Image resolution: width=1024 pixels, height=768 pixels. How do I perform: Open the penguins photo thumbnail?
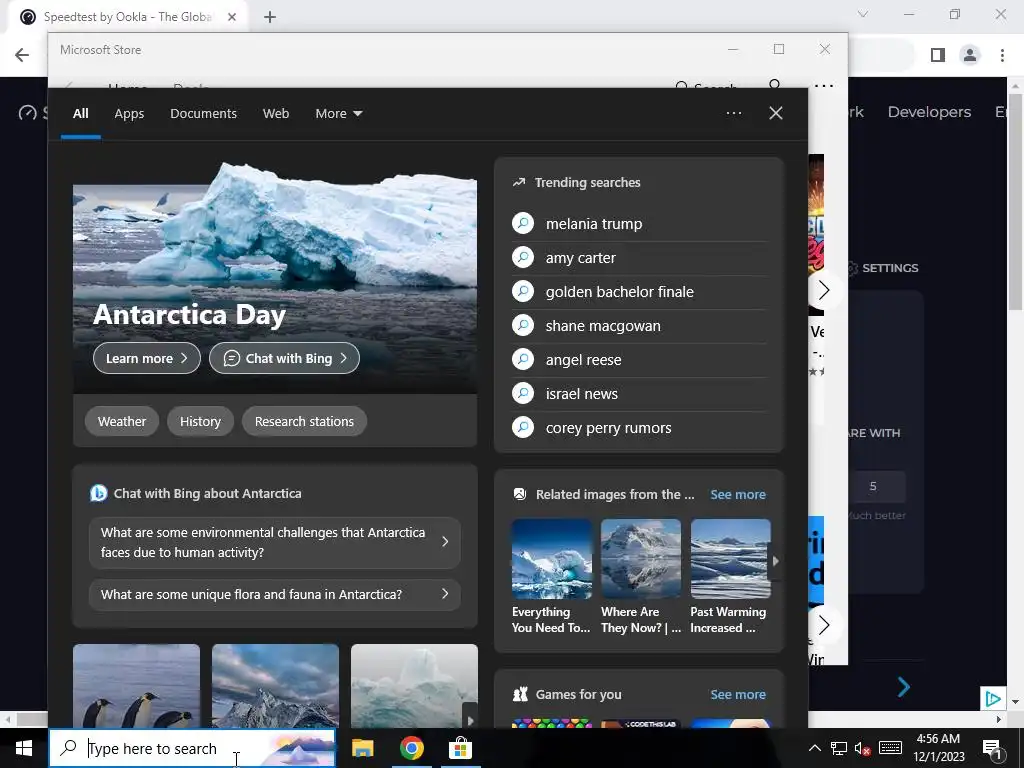coord(136,686)
